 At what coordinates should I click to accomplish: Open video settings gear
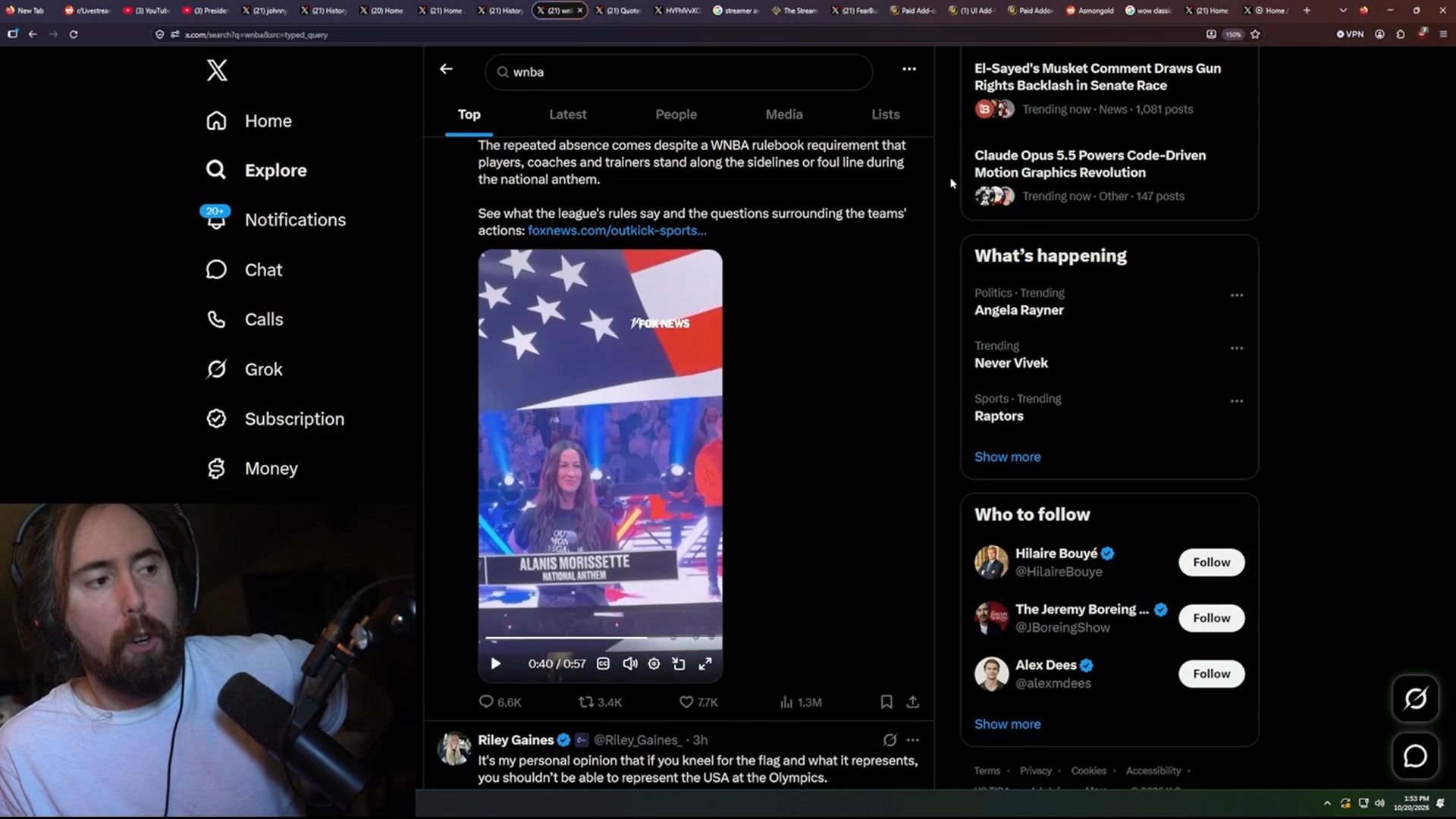click(x=654, y=664)
